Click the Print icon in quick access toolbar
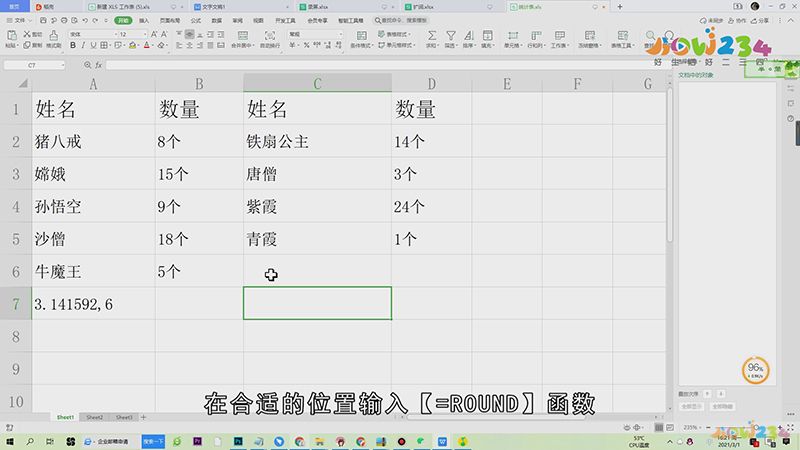Image resolution: width=800 pixels, height=450 pixels. (x=64, y=20)
